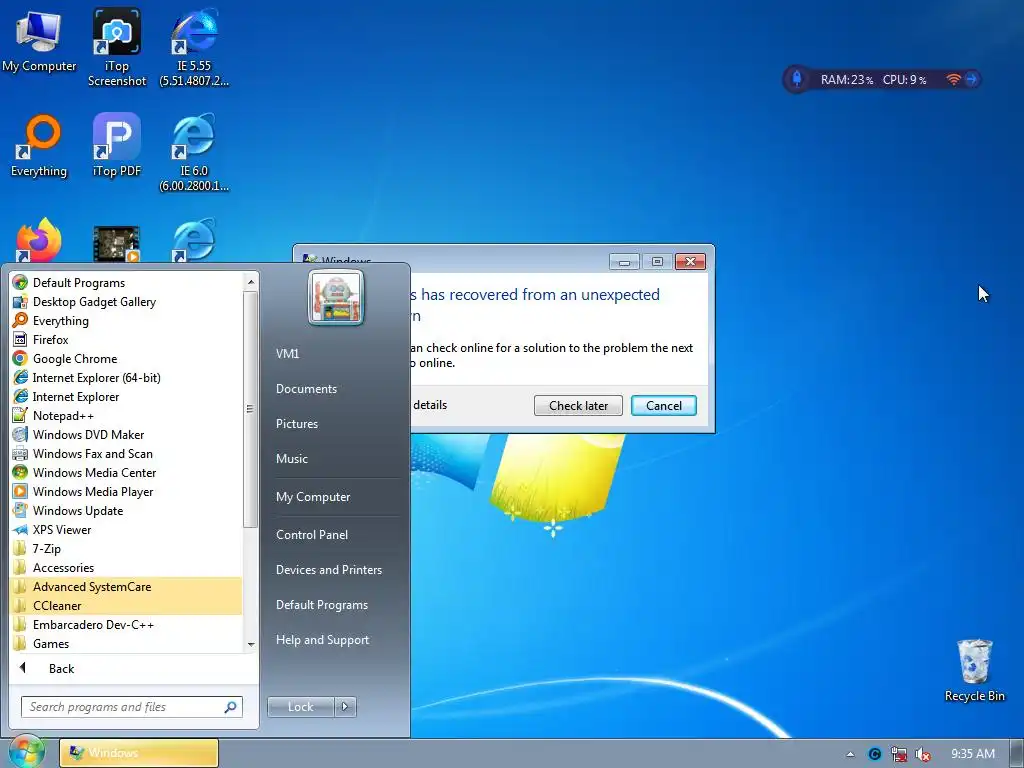The image size is (1024, 768).
Task: Open XPS Viewer
Action: 127,529
